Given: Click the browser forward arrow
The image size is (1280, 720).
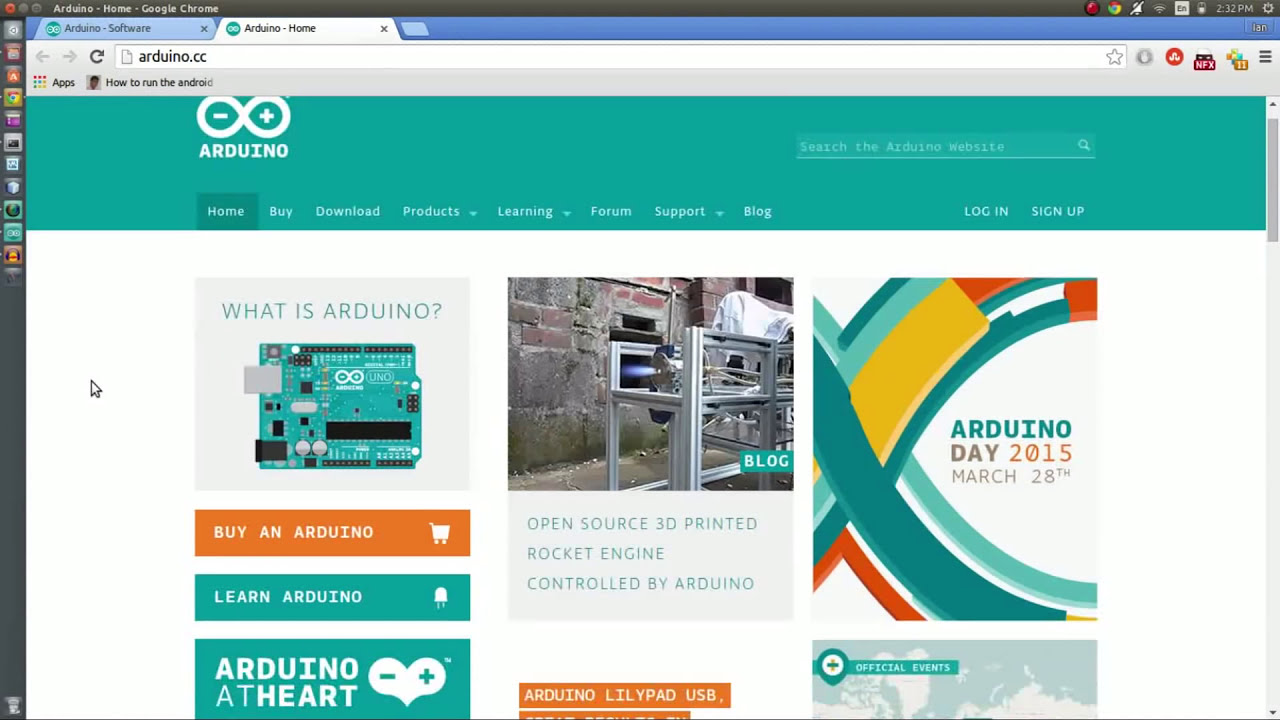Looking at the screenshot, I should 69,57.
